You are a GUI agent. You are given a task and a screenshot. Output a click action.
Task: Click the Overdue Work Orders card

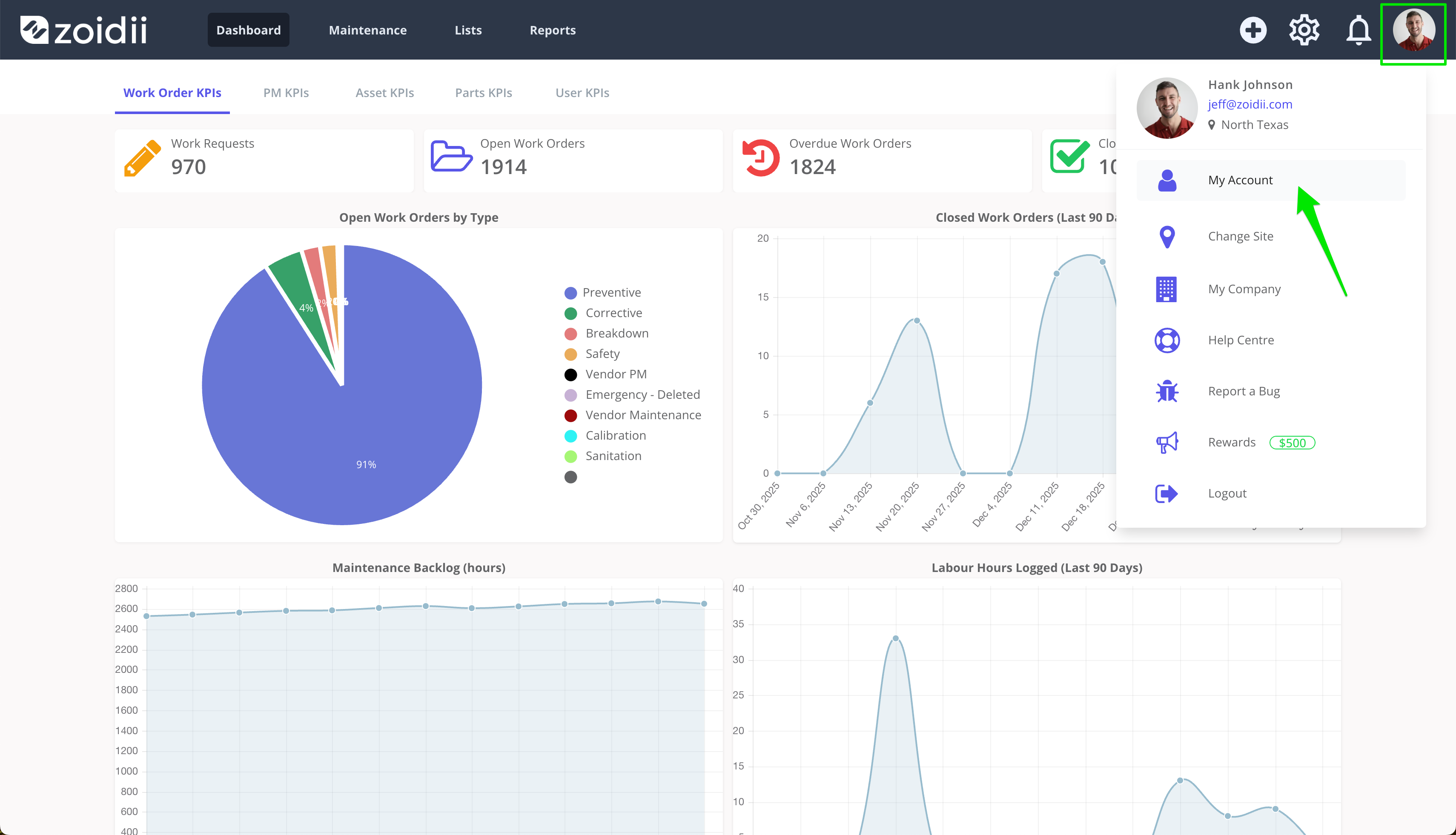[882, 160]
